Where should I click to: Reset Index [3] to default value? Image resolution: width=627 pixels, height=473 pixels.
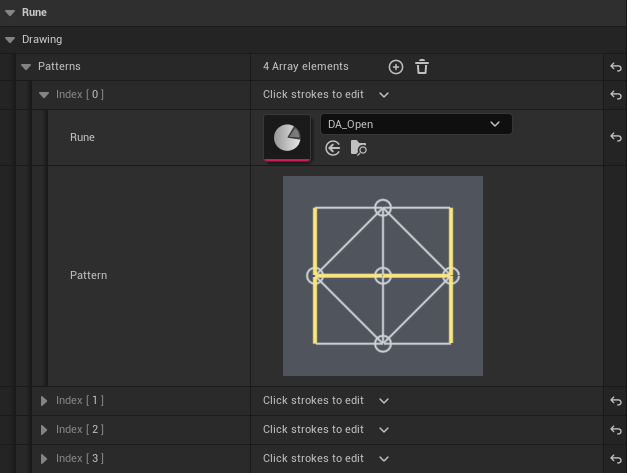click(616, 459)
